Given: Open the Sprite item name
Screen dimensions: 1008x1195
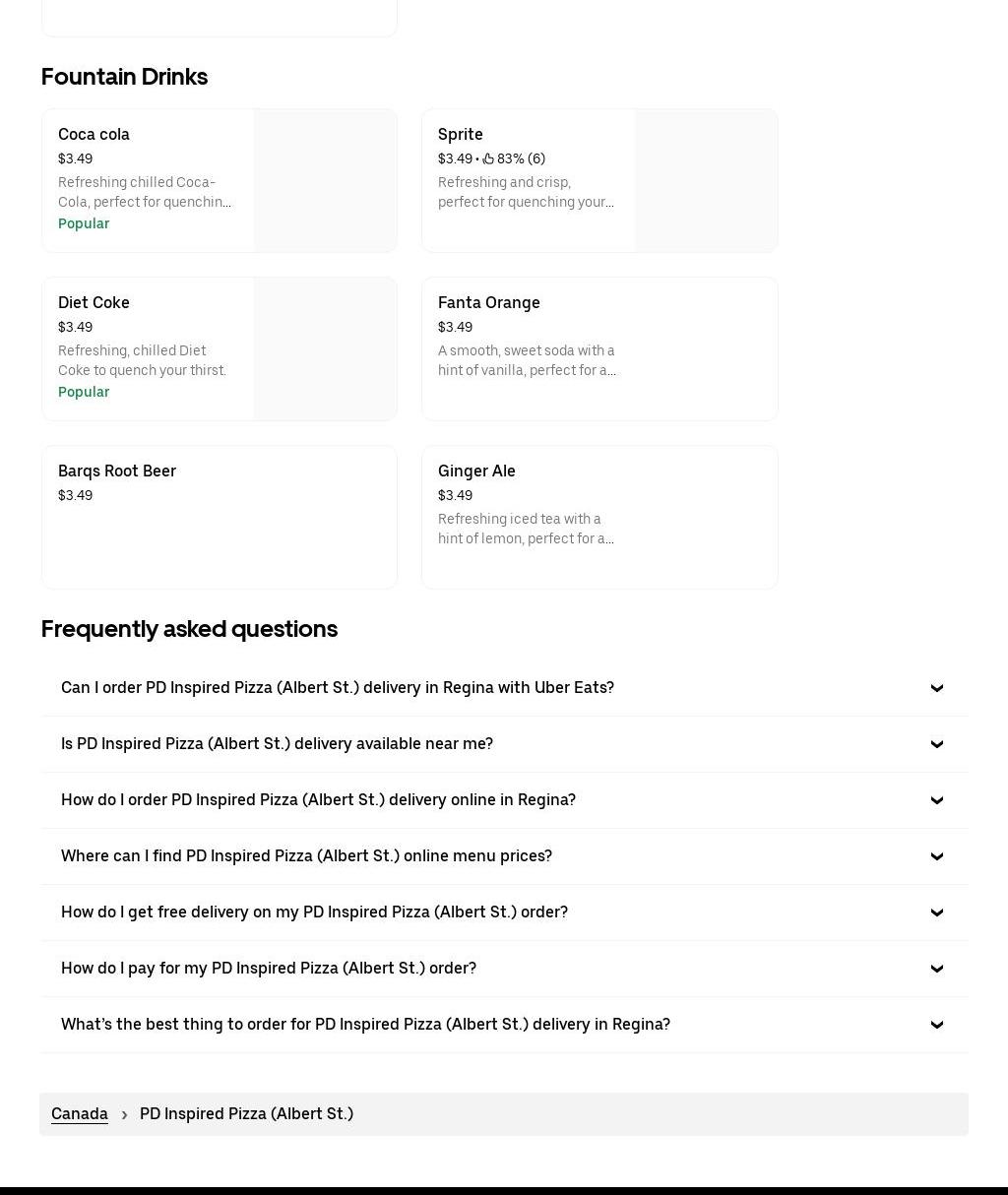Looking at the screenshot, I should click(x=461, y=135).
